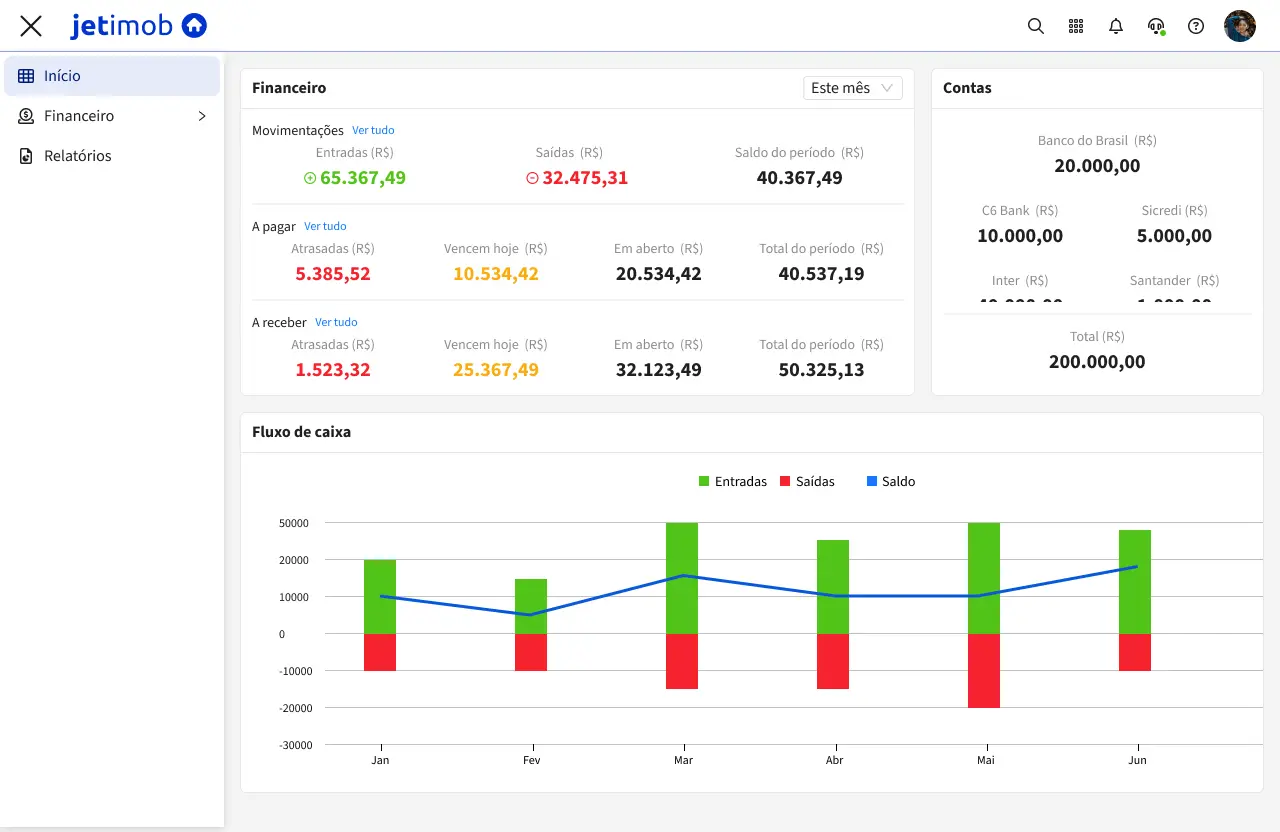Click the green Mai Entradas bar

[x=984, y=577]
